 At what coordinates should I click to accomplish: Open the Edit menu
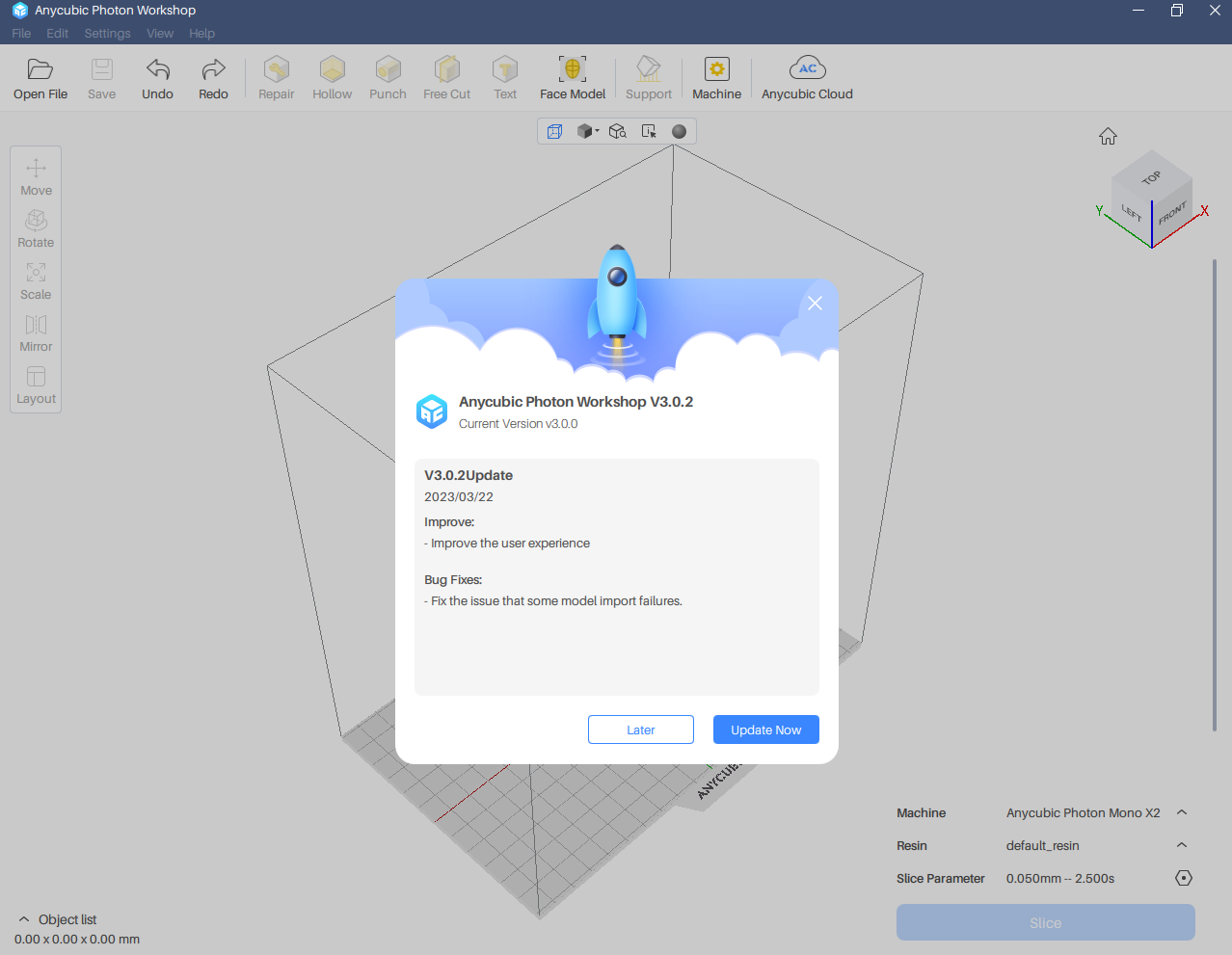click(58, 33)
